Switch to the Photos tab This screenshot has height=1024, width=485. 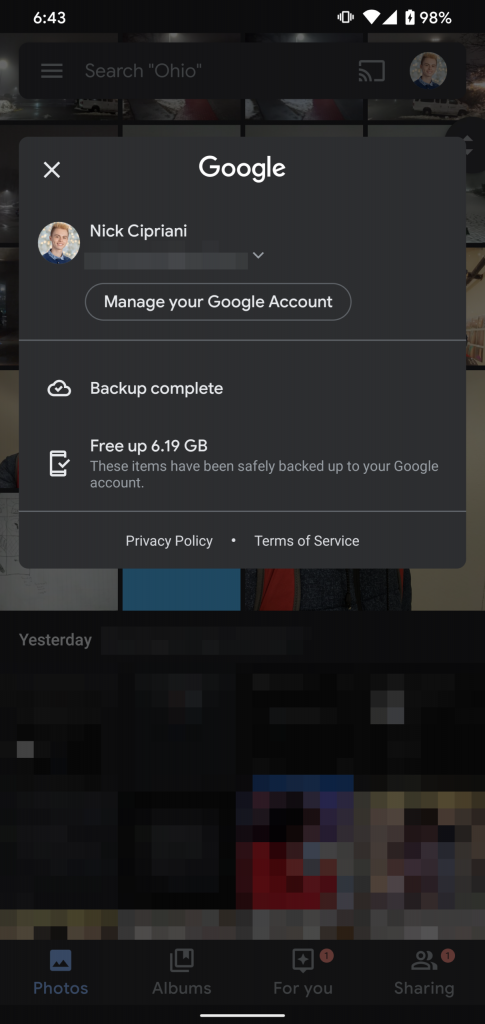pos(61,972)
